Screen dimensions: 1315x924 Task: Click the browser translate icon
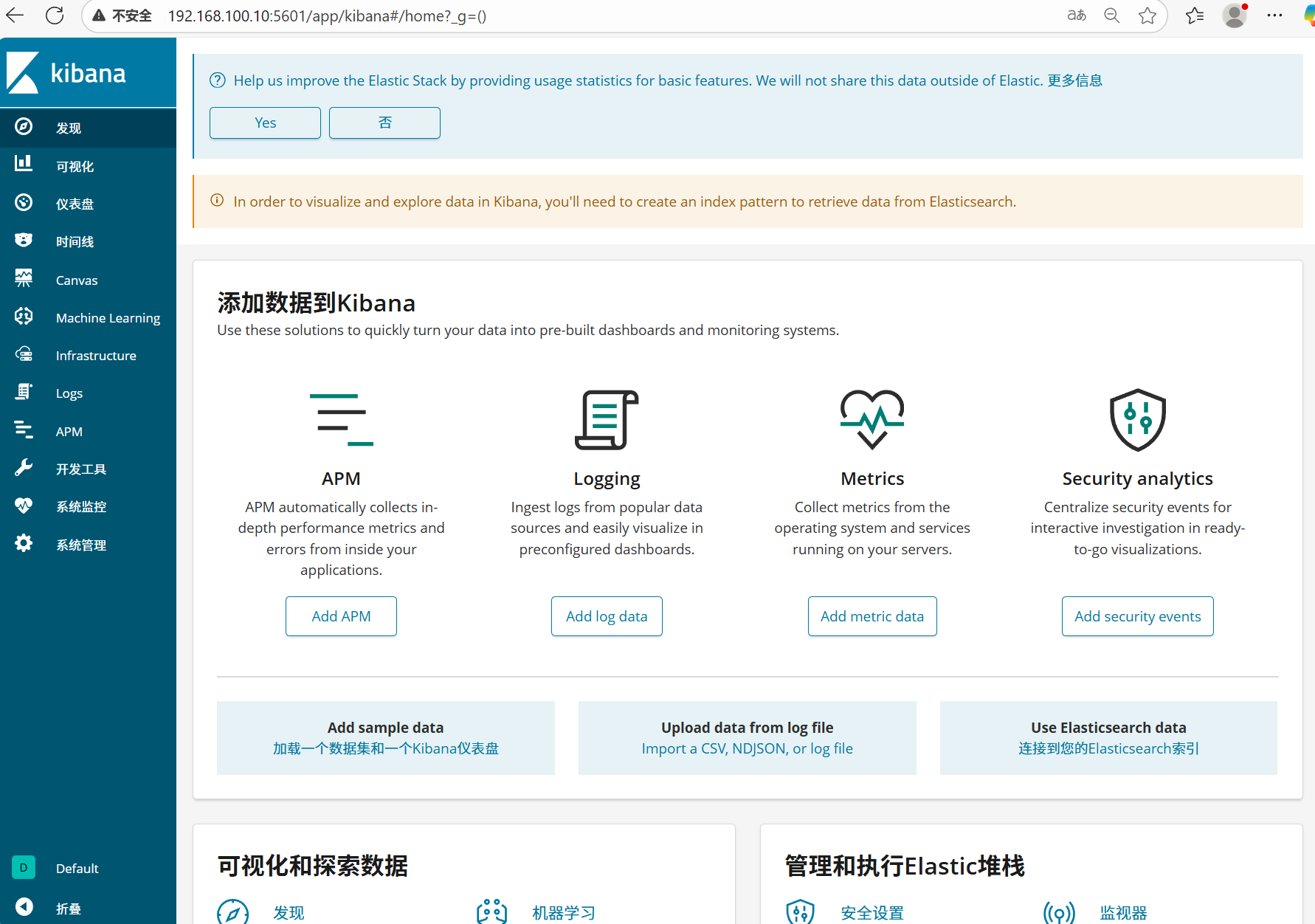tap(1077, 15)
